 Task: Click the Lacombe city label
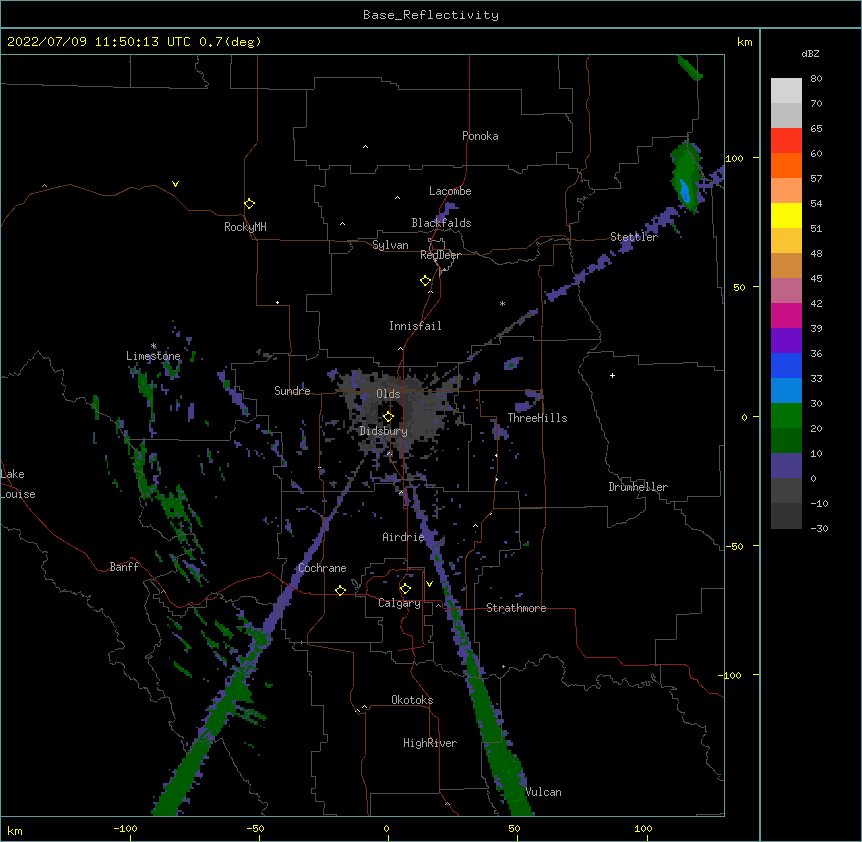pyautogui.click(x=450, y=191)
